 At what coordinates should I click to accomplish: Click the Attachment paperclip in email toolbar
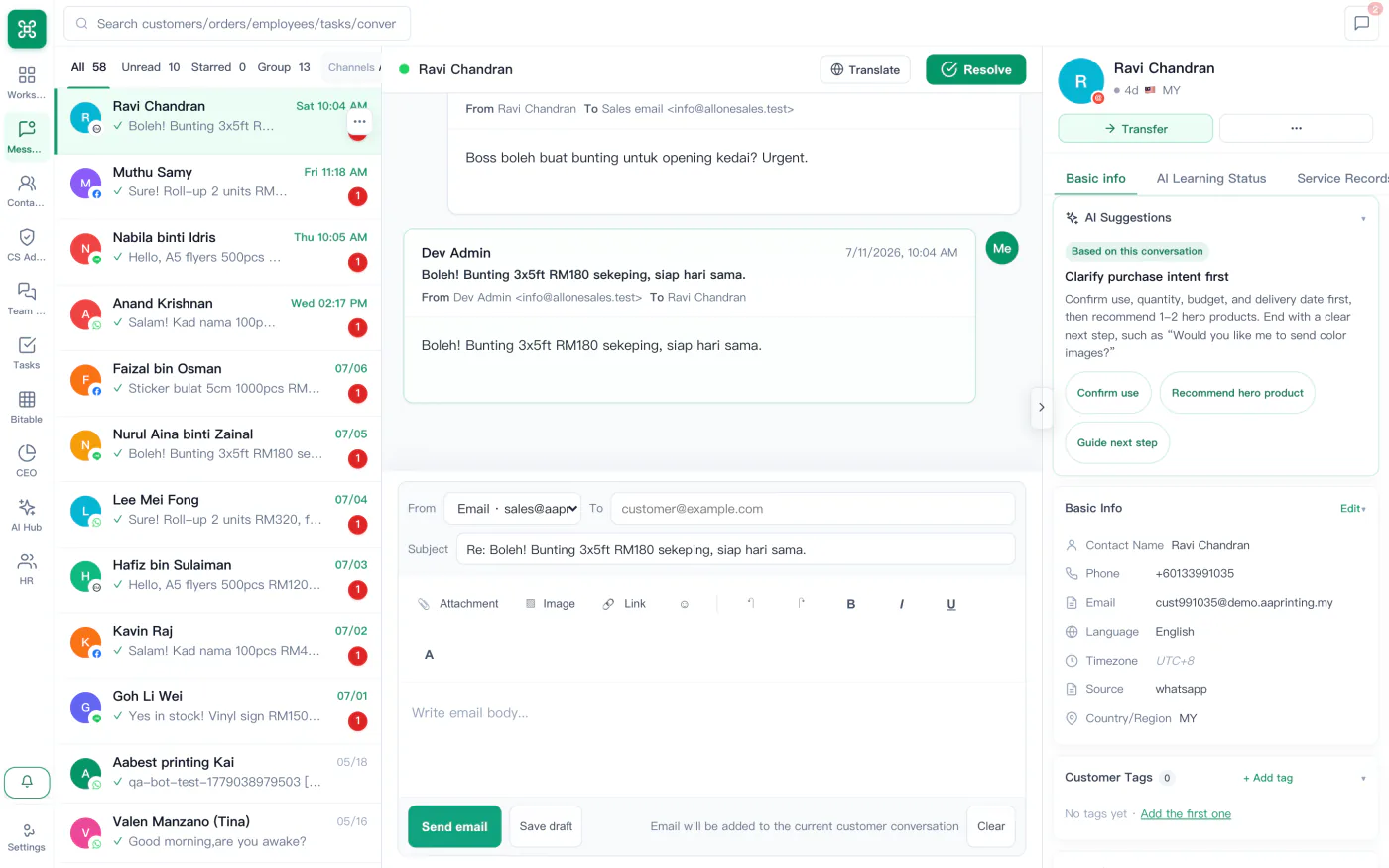457,604
